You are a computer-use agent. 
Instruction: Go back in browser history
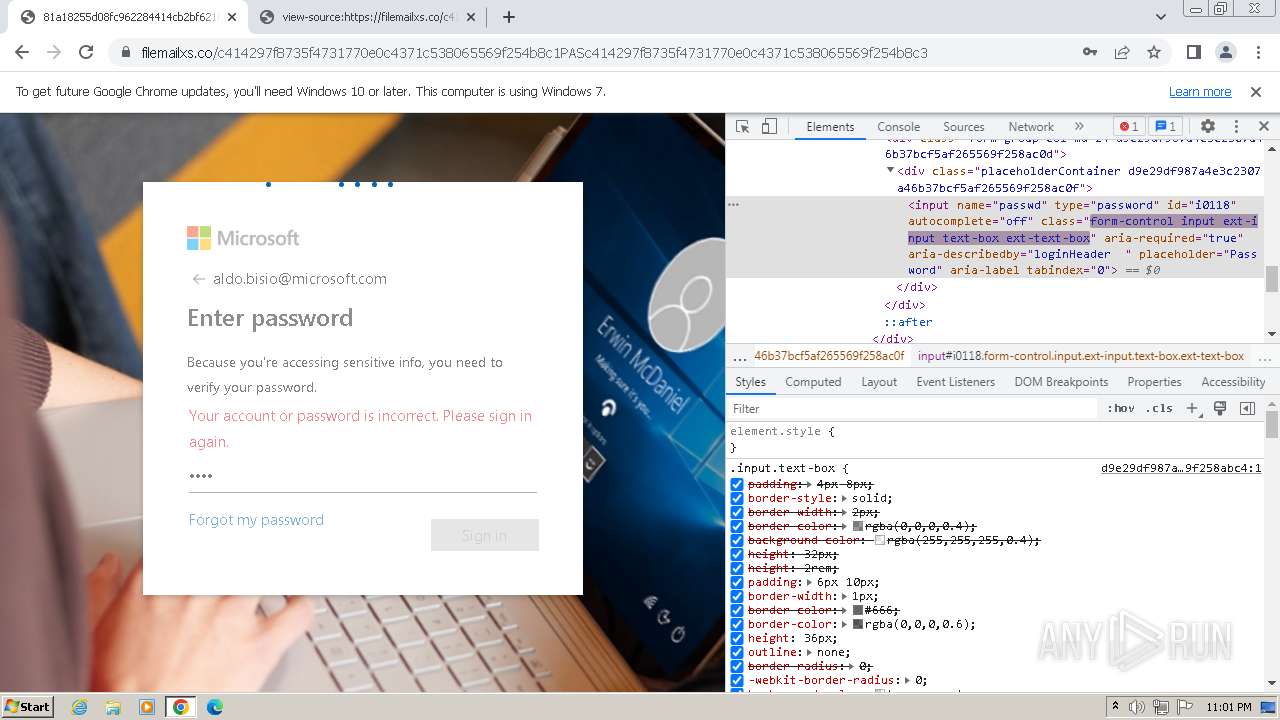pos(22,52)
